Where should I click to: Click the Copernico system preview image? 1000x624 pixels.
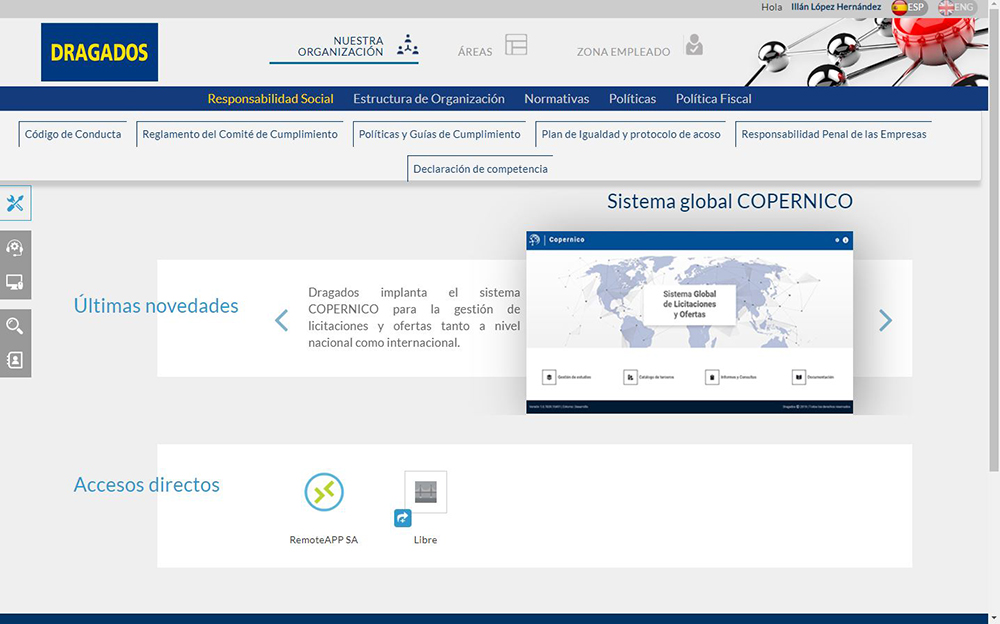point(689,322)
